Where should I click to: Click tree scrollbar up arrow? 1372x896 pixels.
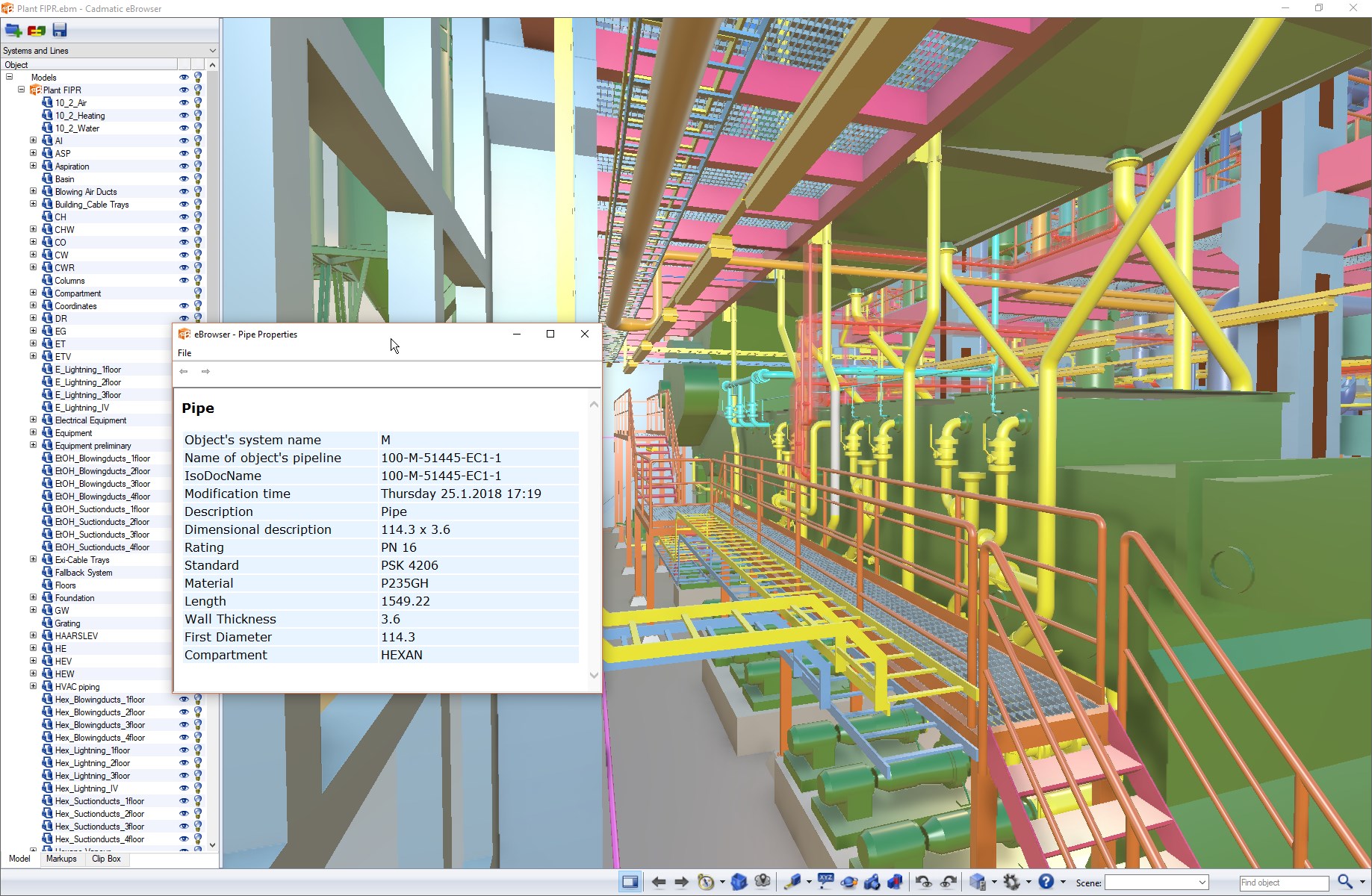[213, 65]
